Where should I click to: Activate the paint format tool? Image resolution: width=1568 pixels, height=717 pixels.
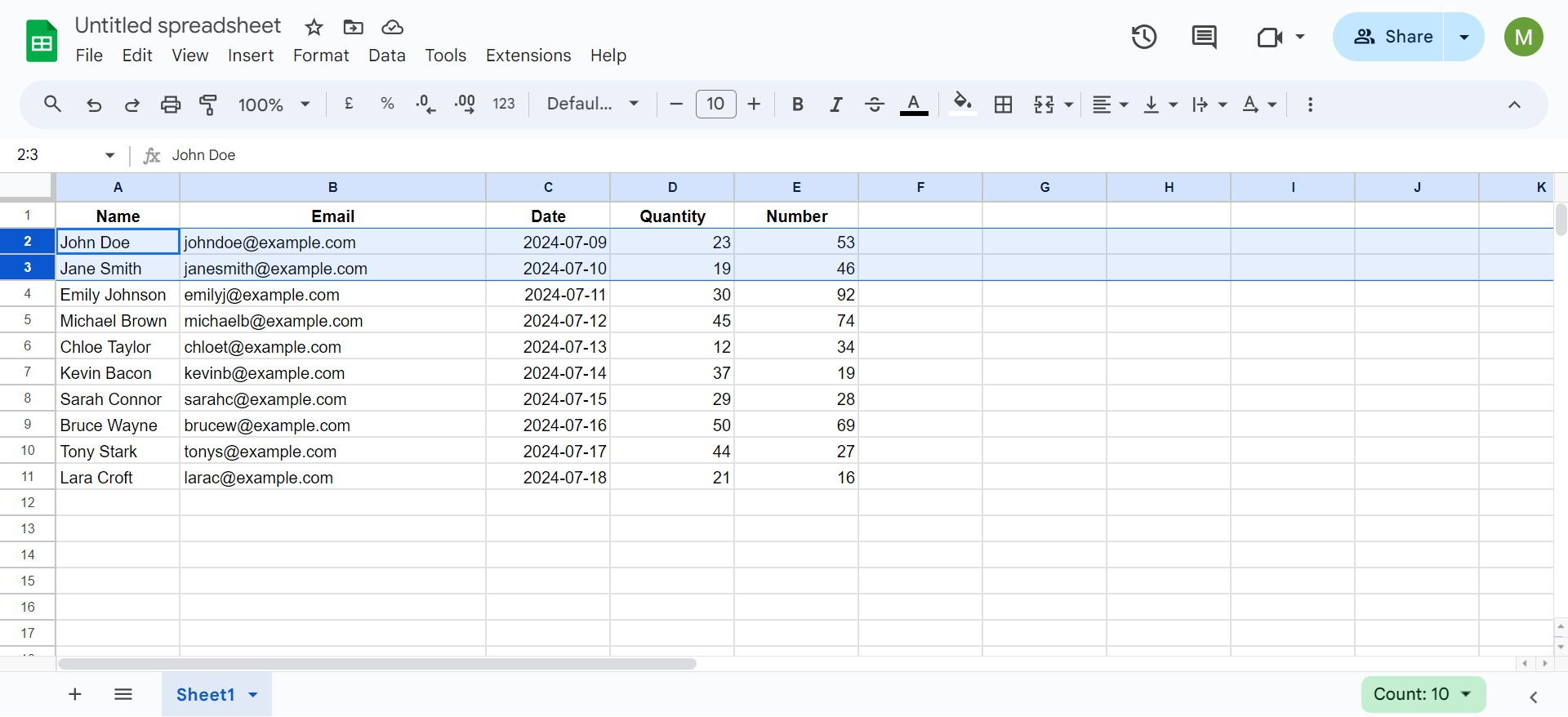coord(208,105)
